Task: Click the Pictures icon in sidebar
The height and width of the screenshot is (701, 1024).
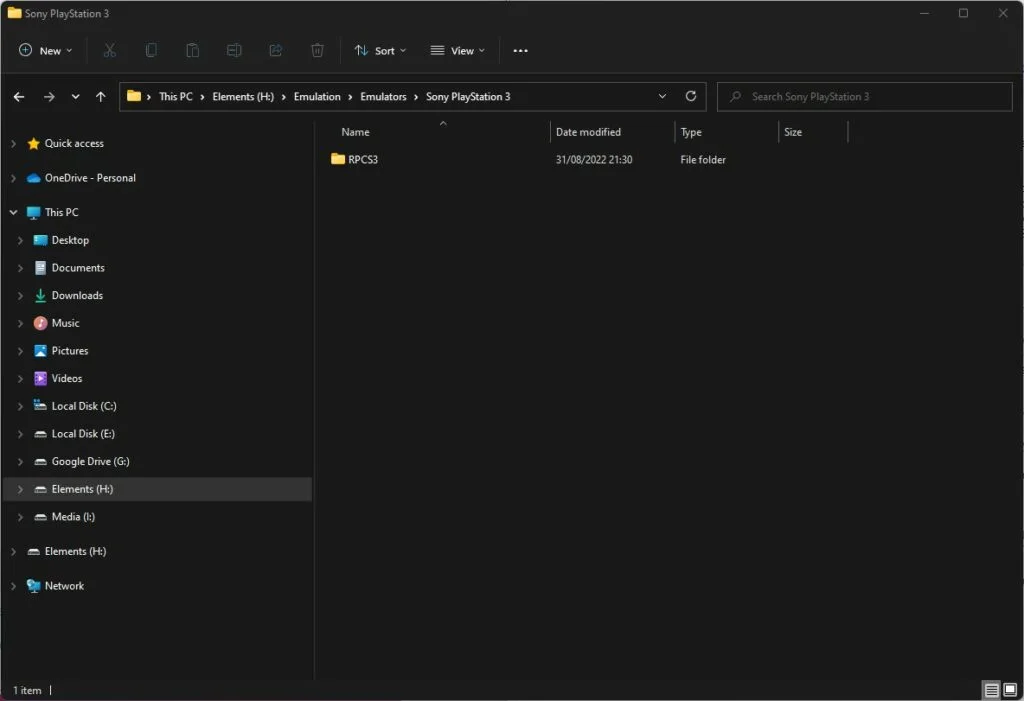Action: click(40, 351)
